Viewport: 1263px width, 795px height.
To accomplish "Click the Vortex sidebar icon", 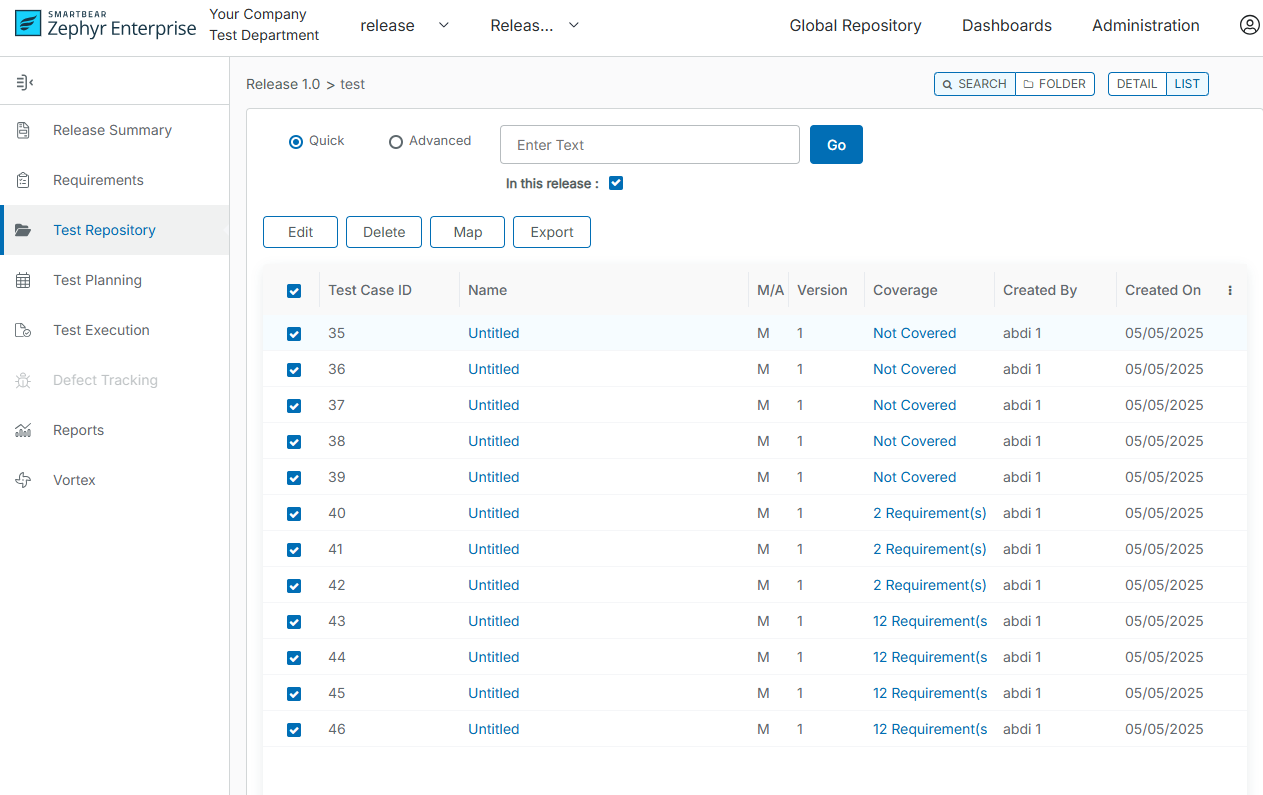I will click(23, 480).
